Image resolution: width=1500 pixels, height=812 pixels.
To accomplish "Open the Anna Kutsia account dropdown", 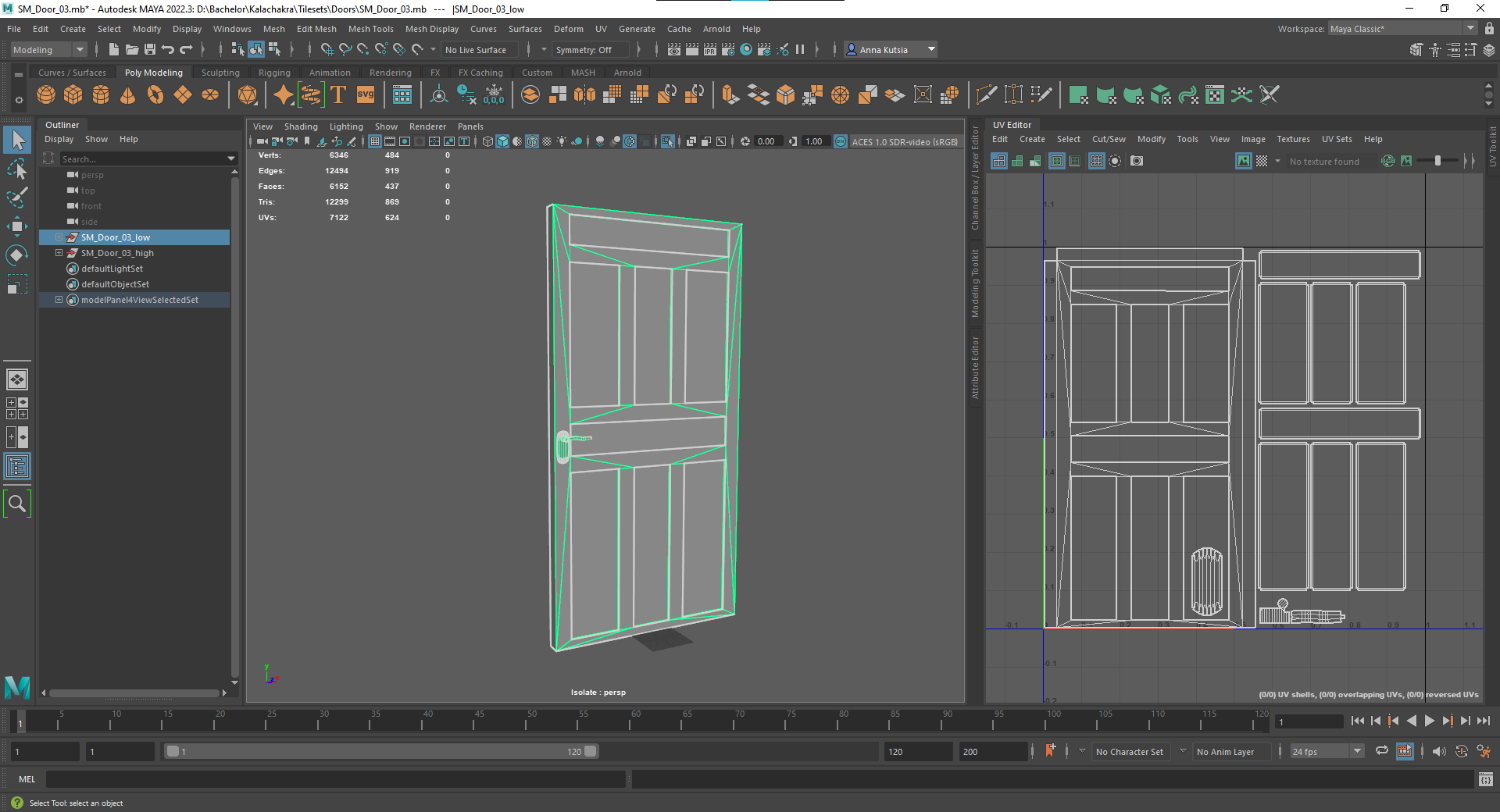I will [891, 49].
